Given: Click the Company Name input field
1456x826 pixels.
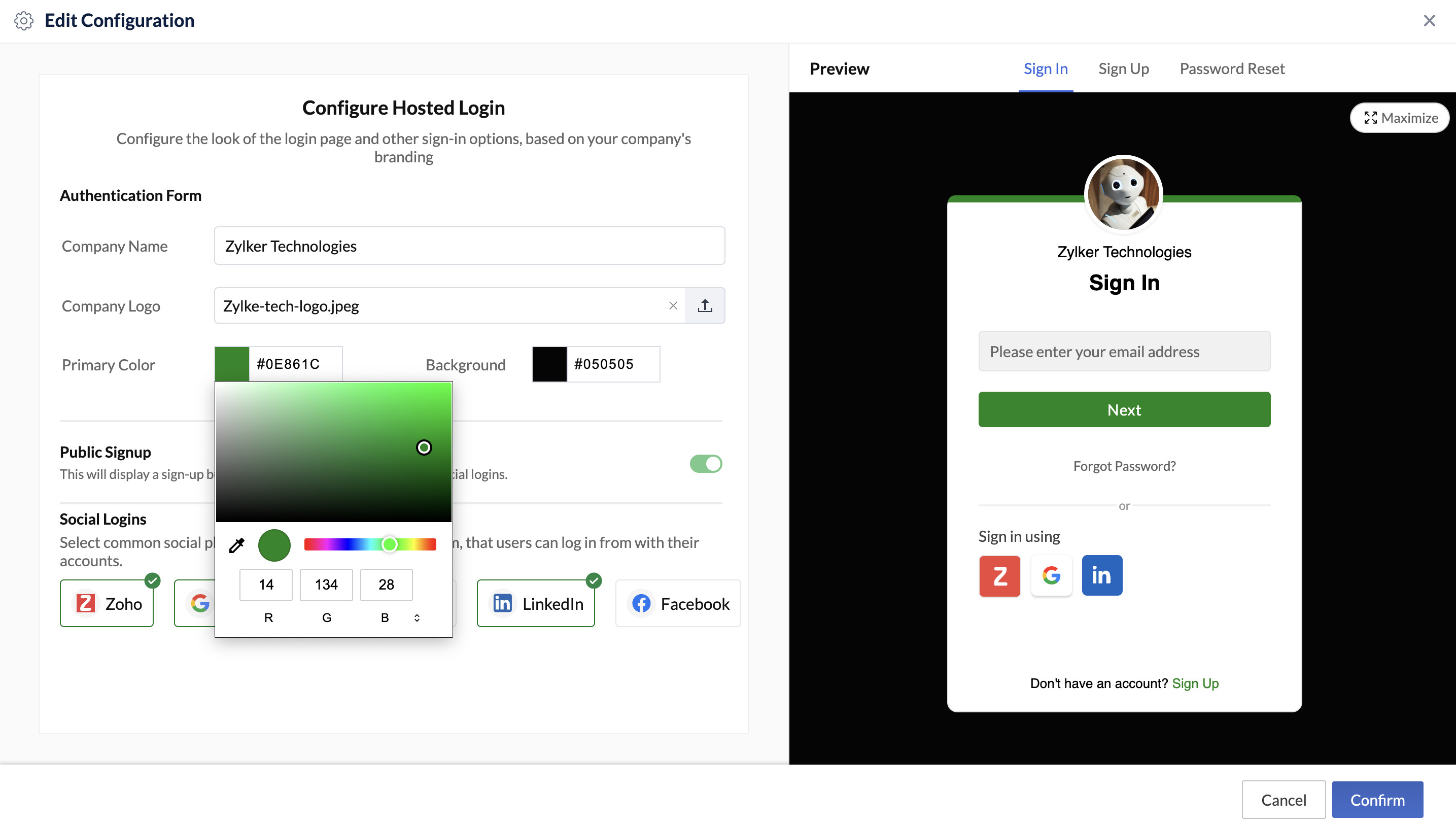Looking at the screenshot, I should (x=470, y=245).
